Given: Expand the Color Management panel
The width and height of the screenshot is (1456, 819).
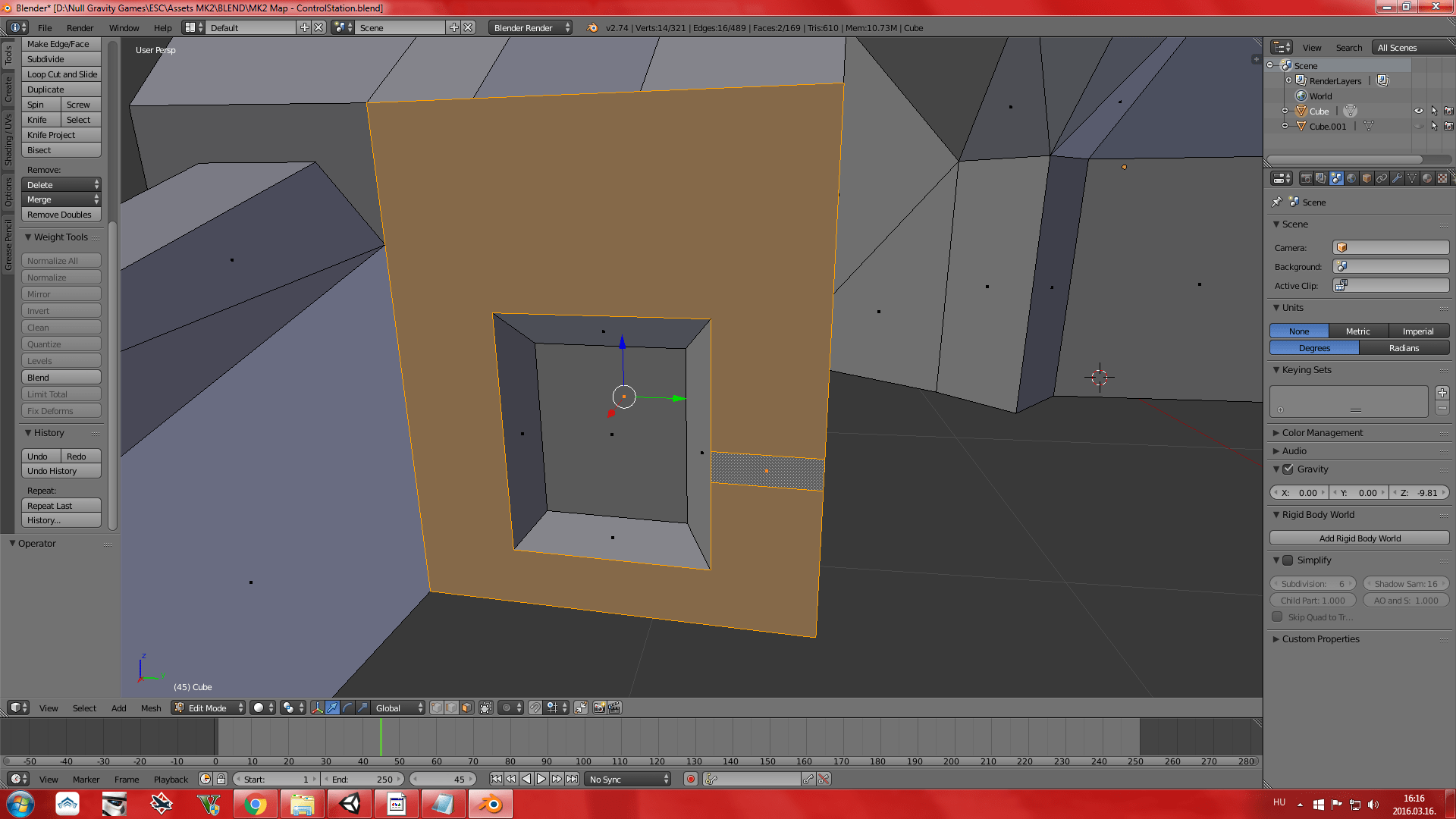Looking at the screenshot, I should point(1322,433).
